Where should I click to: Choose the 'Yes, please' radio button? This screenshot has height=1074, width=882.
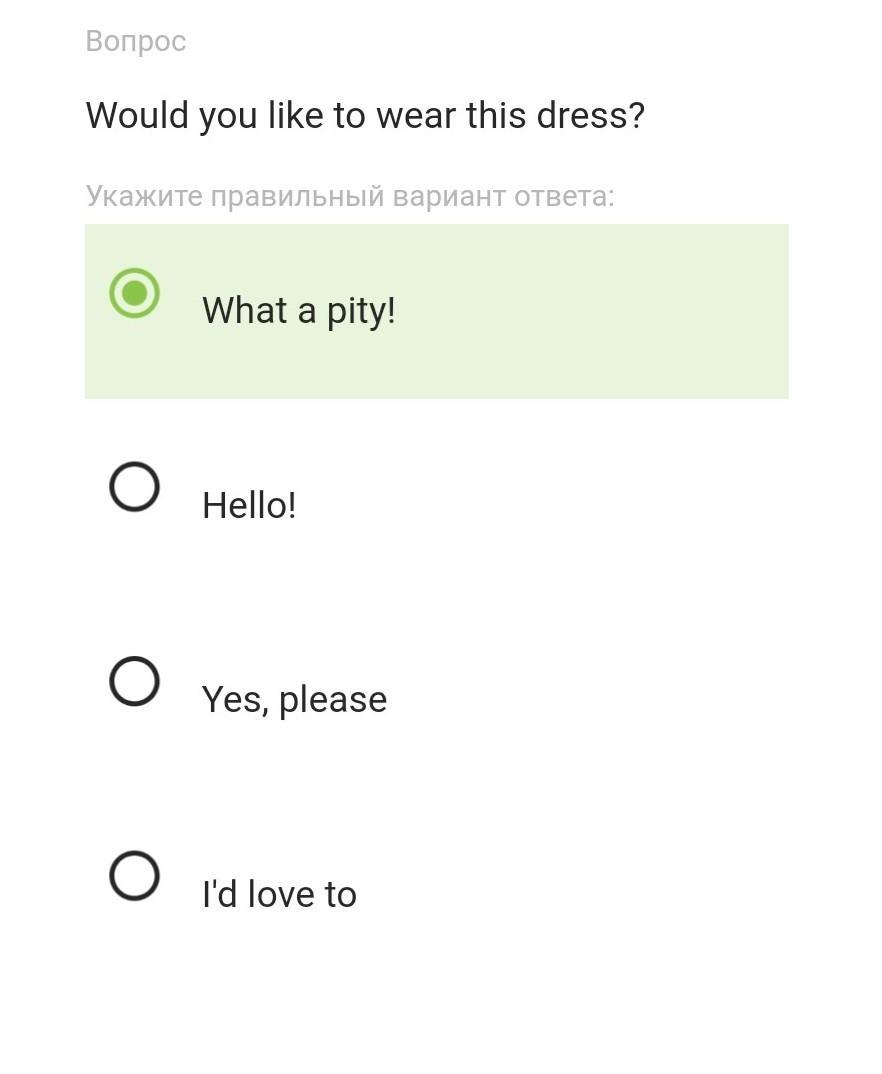(x=134, y=681)
